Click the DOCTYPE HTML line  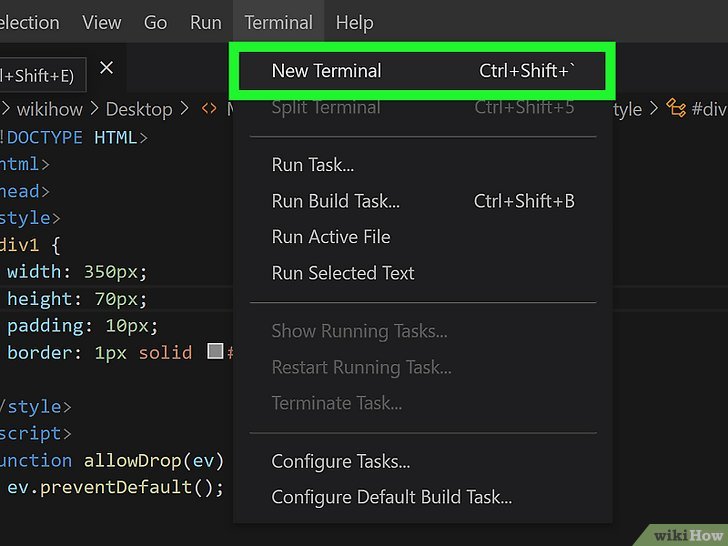click(x=73, y=137)
